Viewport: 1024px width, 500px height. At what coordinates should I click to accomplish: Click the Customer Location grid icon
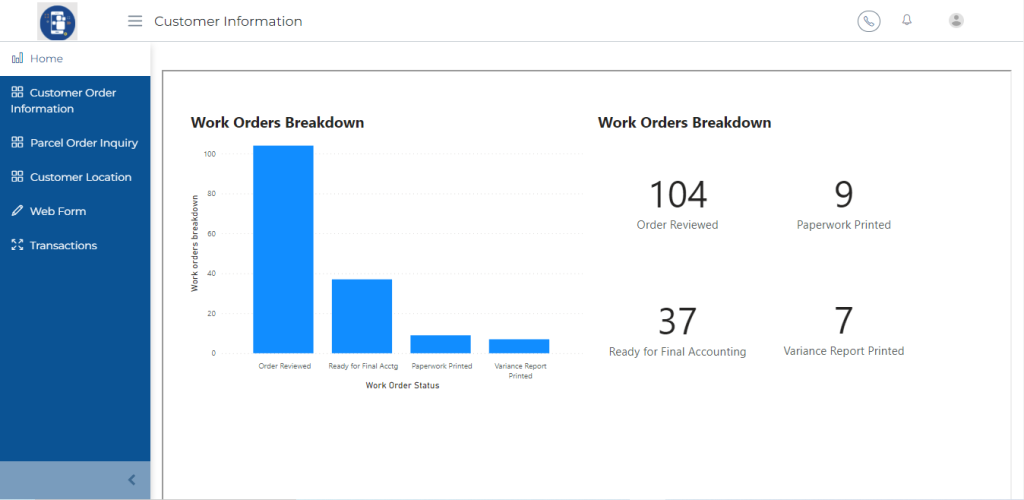pyautogui.click(x=17, y=177)
